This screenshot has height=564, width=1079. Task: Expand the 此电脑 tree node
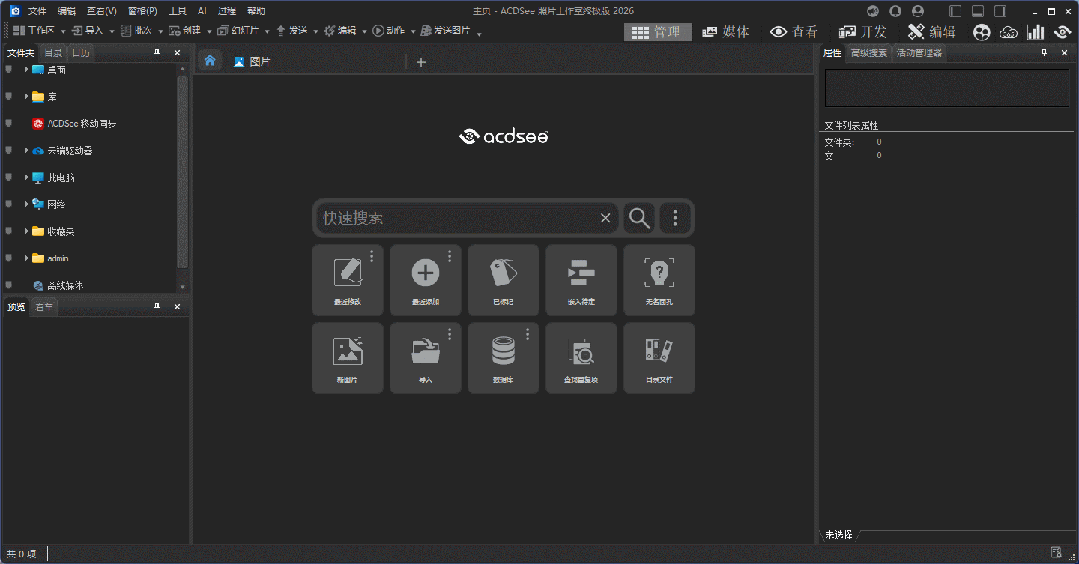26,177
